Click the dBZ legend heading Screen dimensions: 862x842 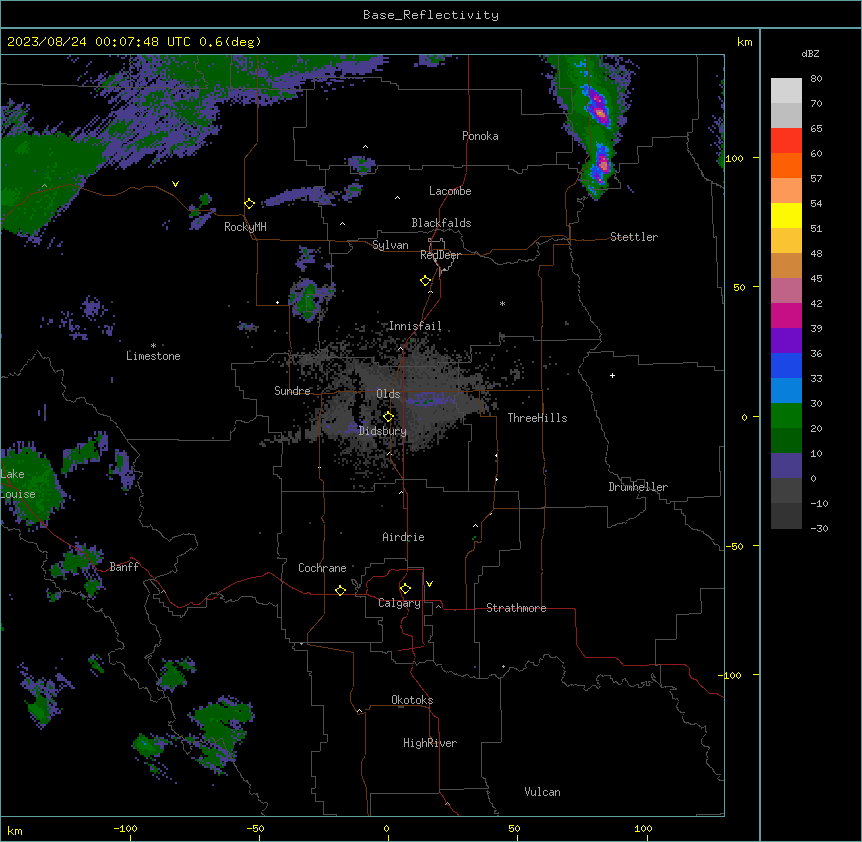(810, 53)
